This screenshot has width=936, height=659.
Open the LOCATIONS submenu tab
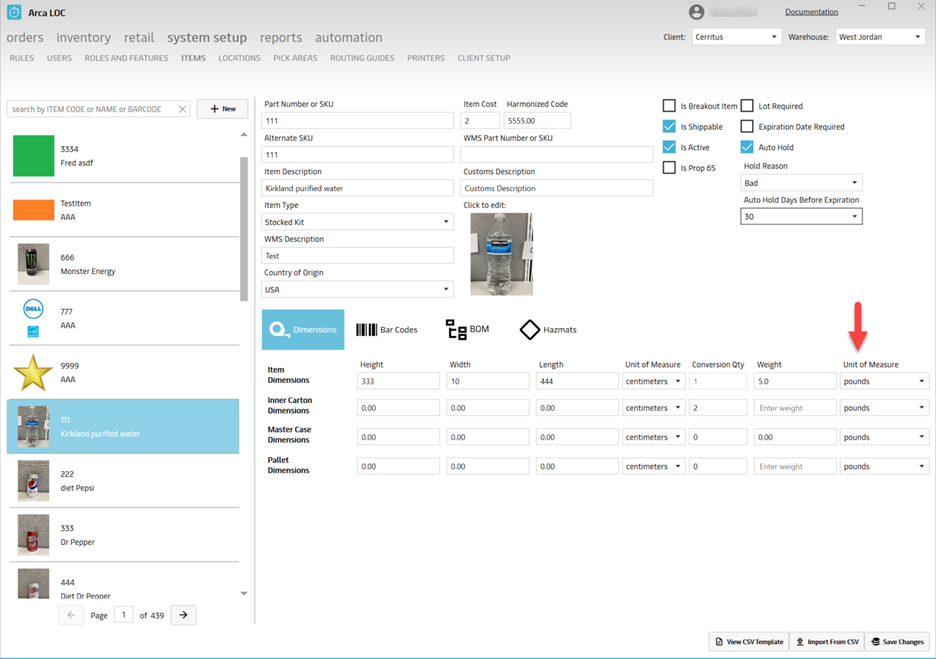pos(239,58)
